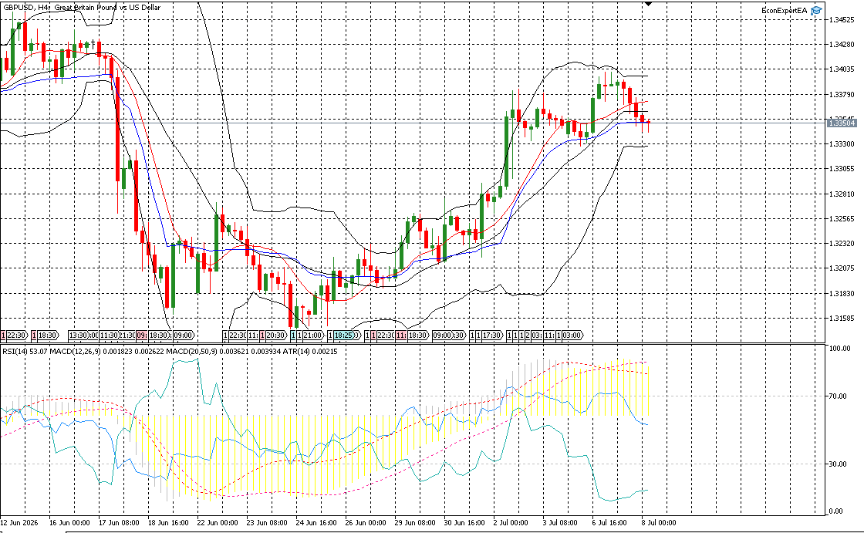Click the 30 Jun 16:00 time axis label
The height and width of the screenshot is (534, 864).
click(x=465, y=522)
